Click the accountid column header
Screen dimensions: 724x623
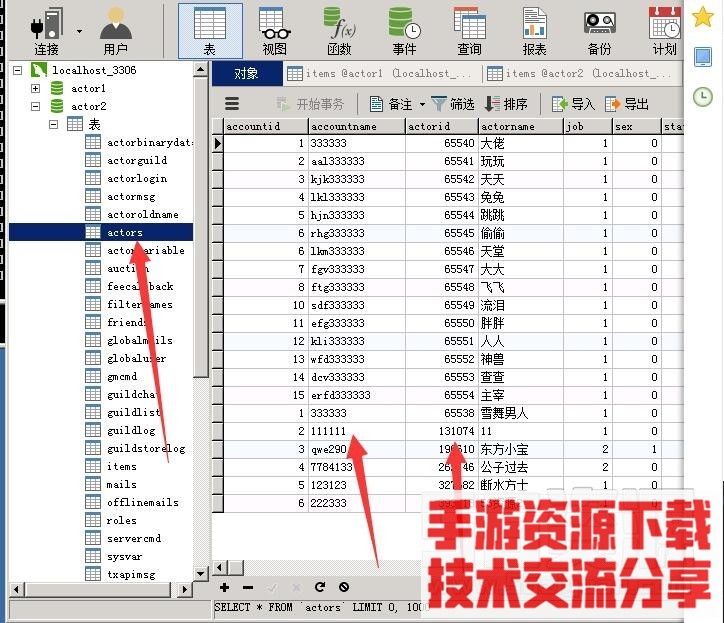click(265, 126)
